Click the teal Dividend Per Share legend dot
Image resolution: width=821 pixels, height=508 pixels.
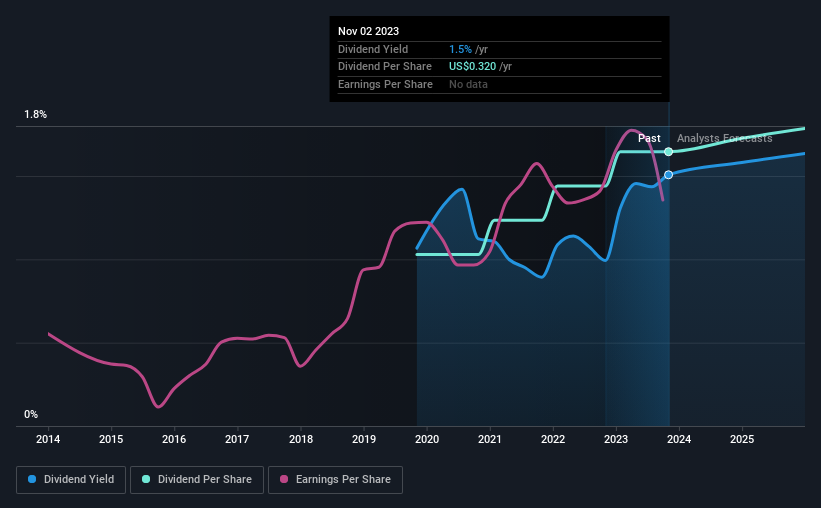[146, 479]
